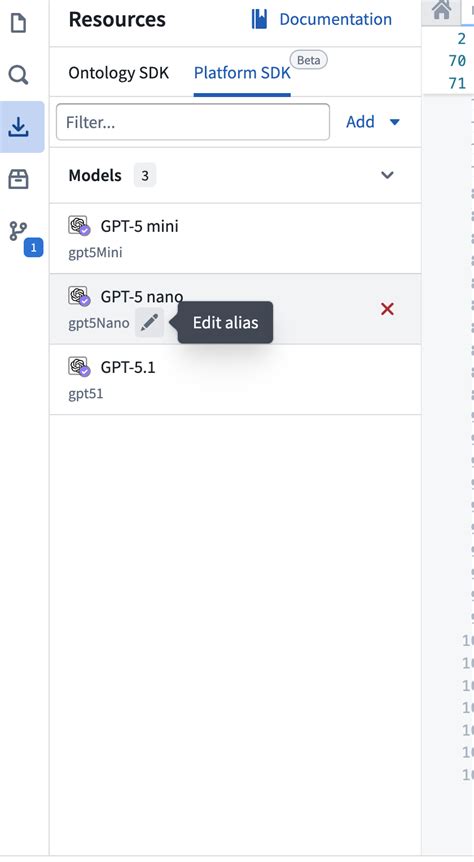
Task: Open the Search sidebar icon
Action: pyautogui.click(x=18, y=74)
